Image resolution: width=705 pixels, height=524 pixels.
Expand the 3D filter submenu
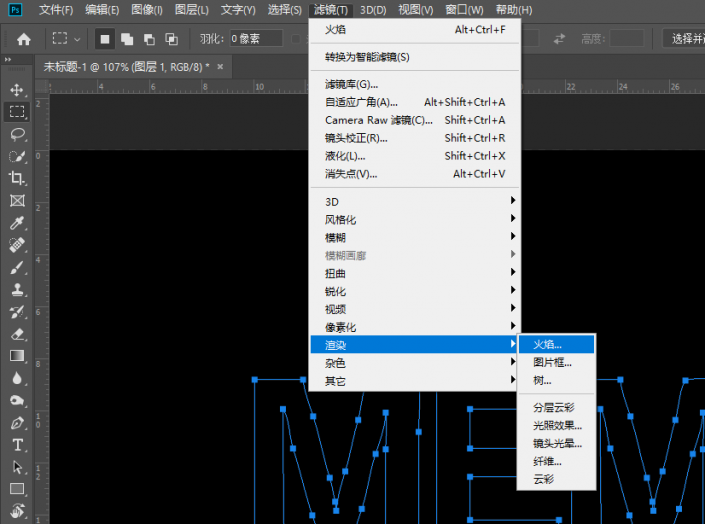click(x=413, y=201)
